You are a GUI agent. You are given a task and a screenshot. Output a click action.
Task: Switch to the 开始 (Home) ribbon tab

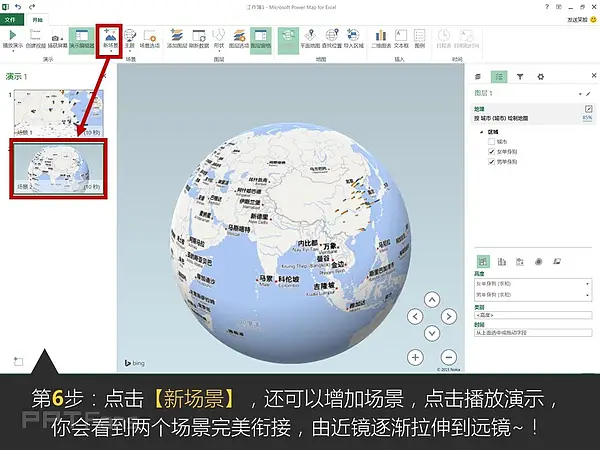[40, 18]
